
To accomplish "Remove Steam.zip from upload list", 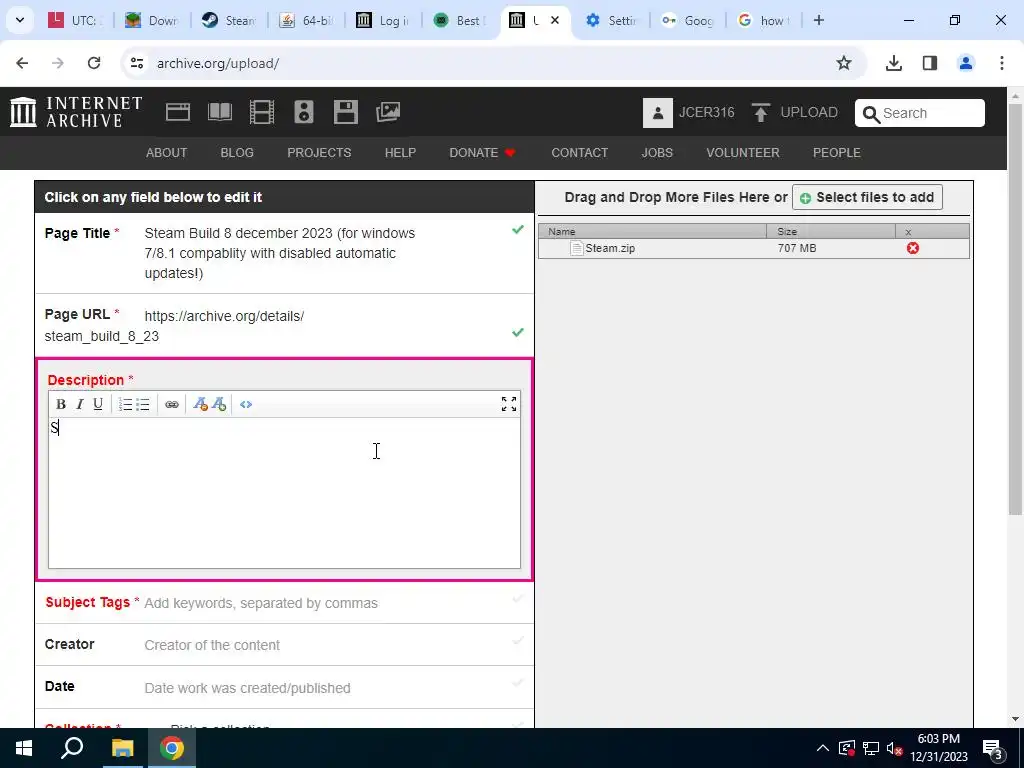I will pos(912,248).
